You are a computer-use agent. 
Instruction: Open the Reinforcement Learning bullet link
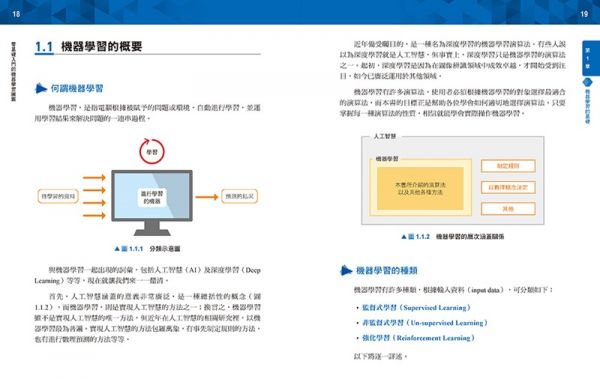[419, 338]
